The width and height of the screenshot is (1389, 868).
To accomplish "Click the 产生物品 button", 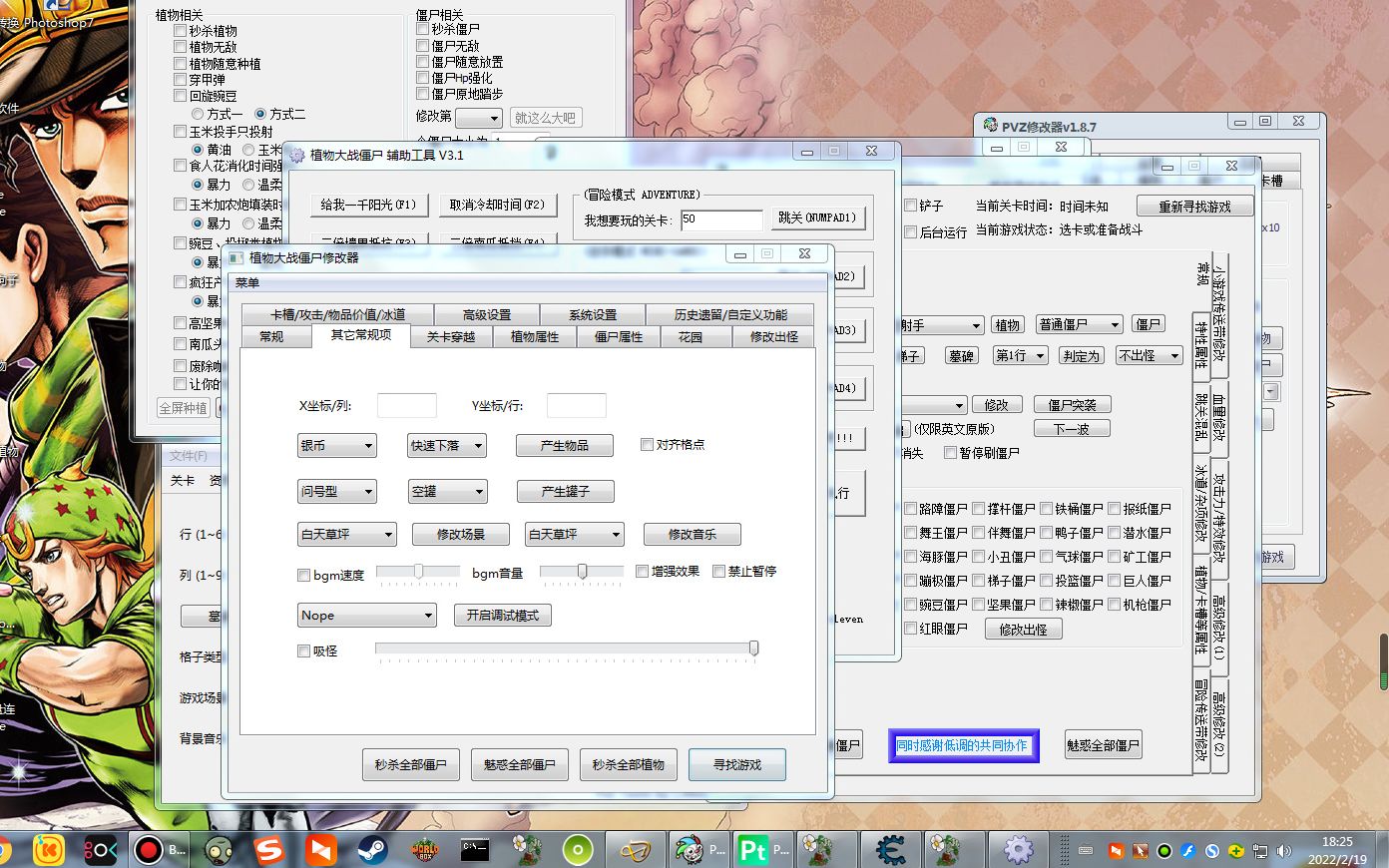I will [565, 446].
